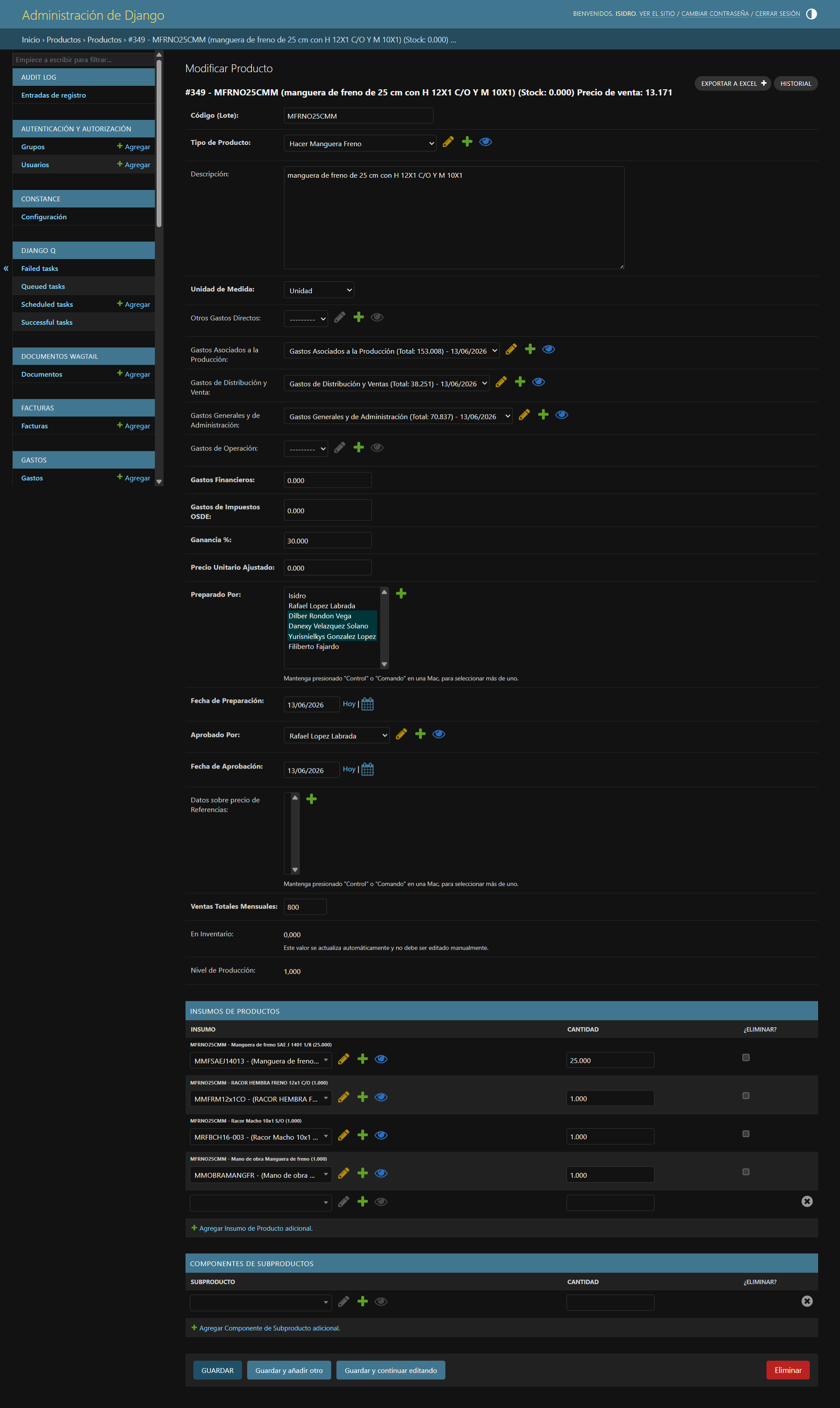Edit MMOBRAMANGFR insumo with pencil icon

[x=343, y=1173]
